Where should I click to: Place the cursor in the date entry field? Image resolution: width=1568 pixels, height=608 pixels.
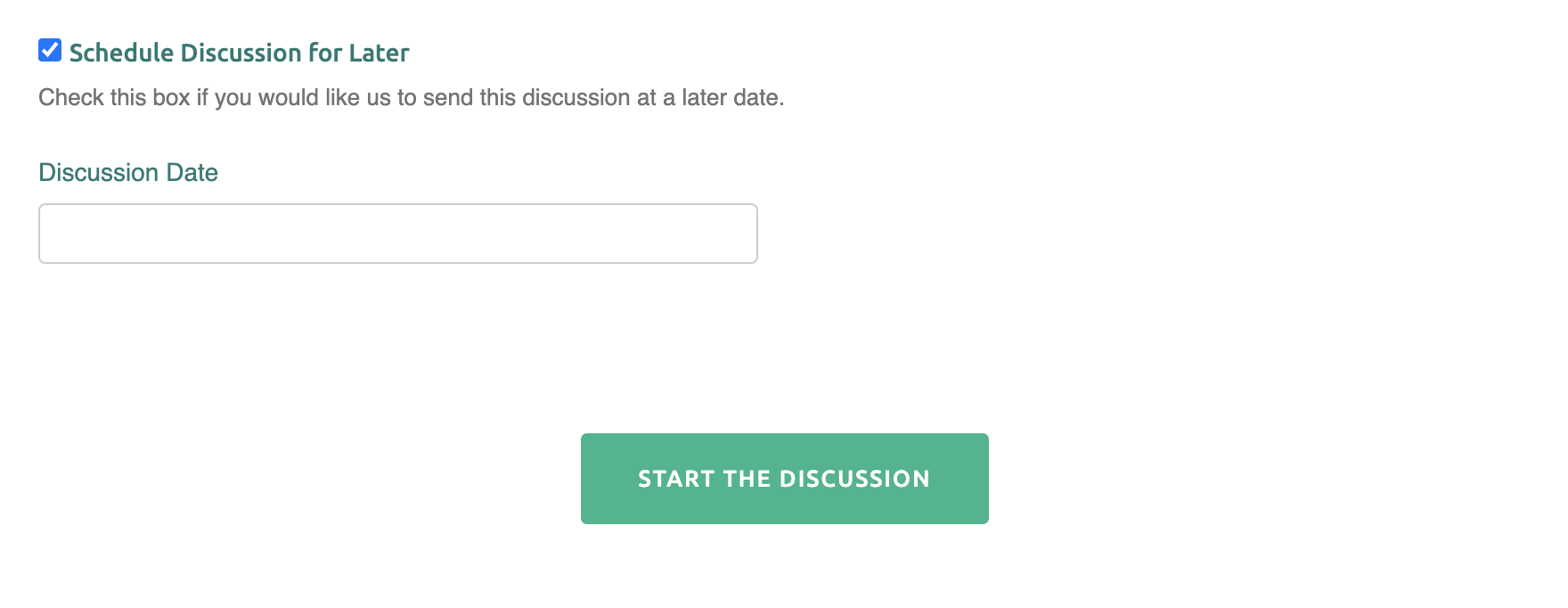tap(397, 234)
